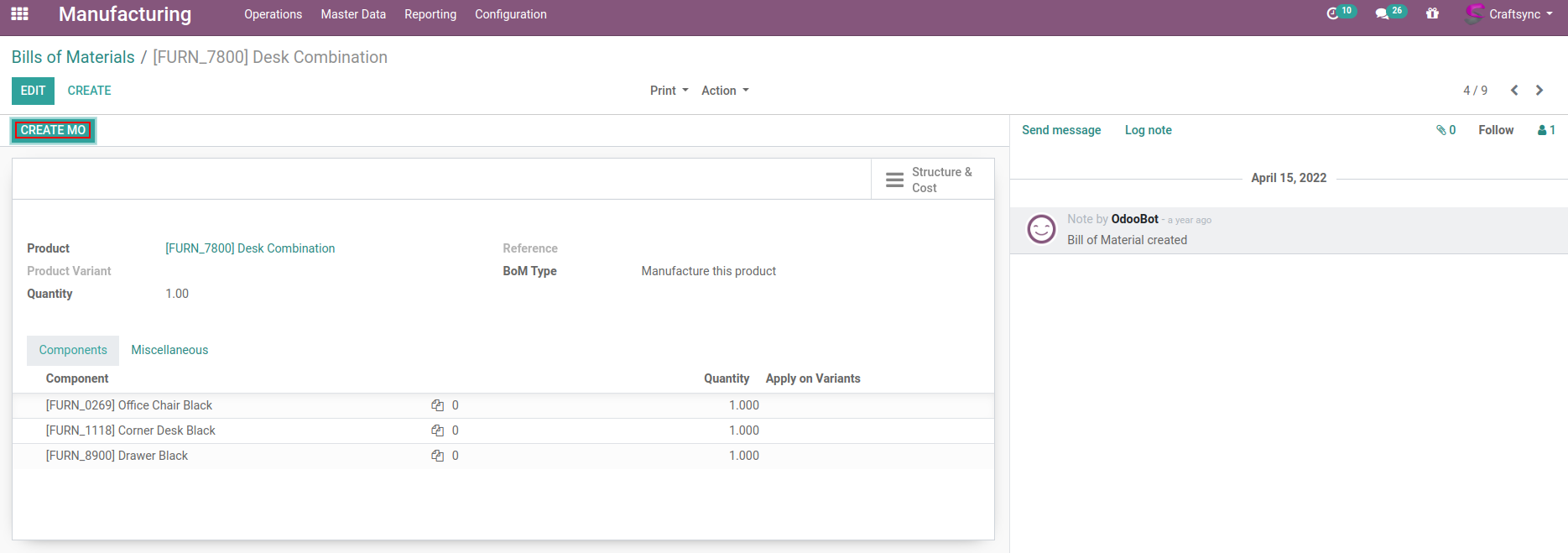
Task: Click the EDIT button
Action: coord(33,91)
